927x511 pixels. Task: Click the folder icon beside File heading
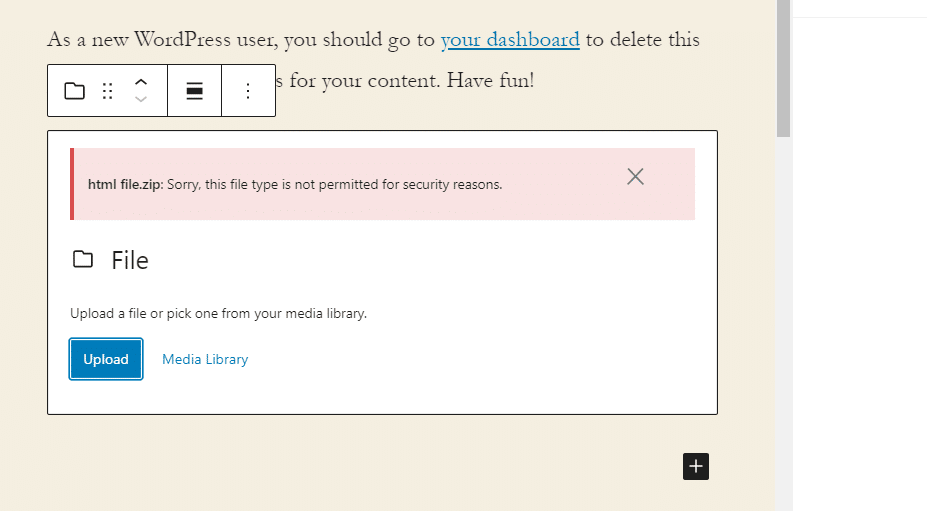click(x=83, y=260)
